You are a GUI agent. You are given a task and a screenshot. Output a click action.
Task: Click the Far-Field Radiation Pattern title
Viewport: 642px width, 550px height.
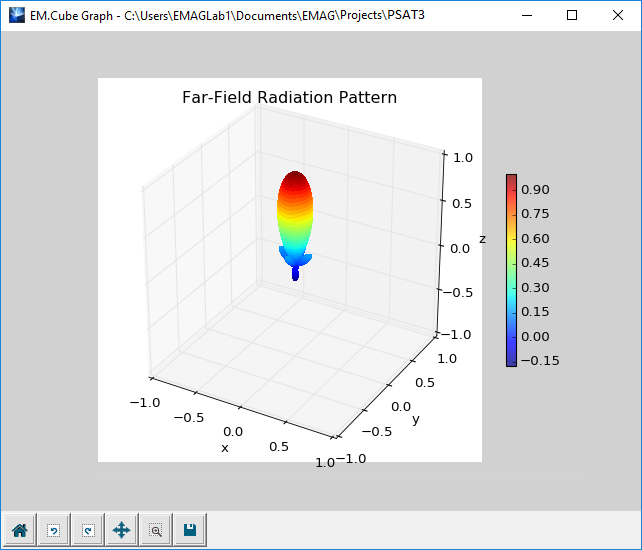pos(289,98)
